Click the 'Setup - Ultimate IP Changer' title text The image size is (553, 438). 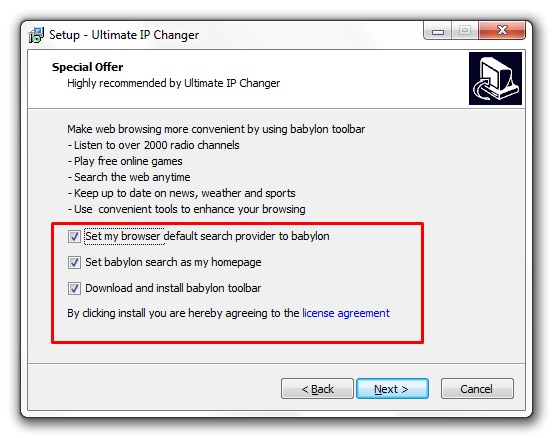[x=124, y=35]
